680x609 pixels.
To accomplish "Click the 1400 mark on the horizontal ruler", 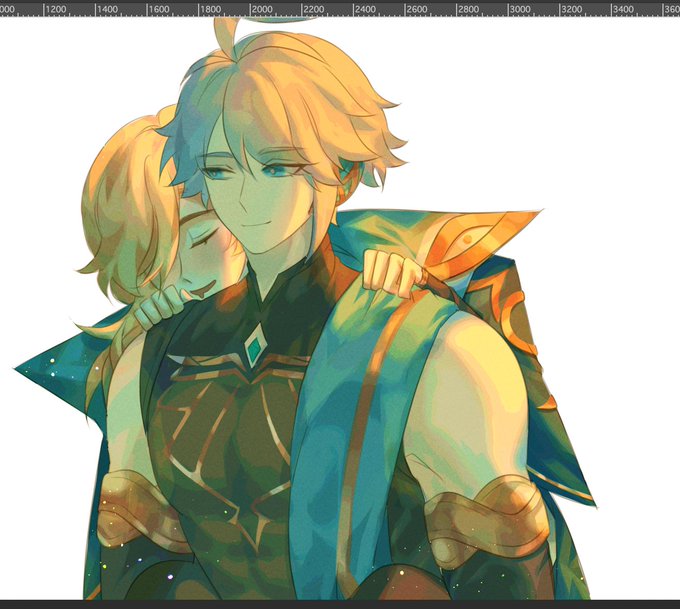I will coord(108,10).
